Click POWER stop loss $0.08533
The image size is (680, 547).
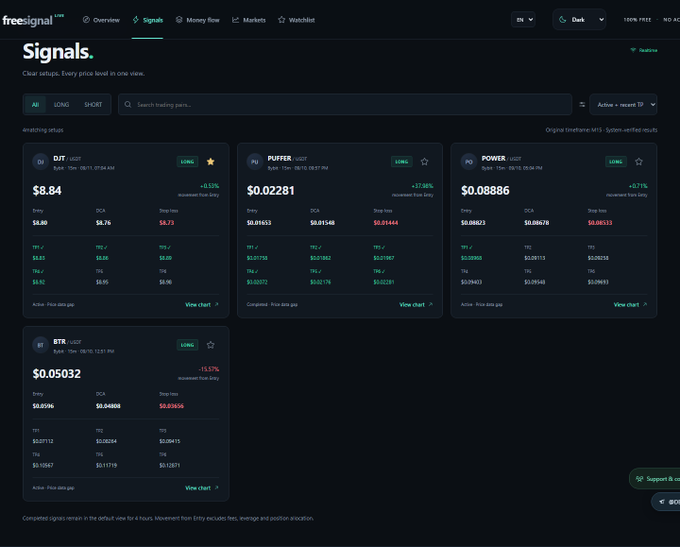pos(600,223)
